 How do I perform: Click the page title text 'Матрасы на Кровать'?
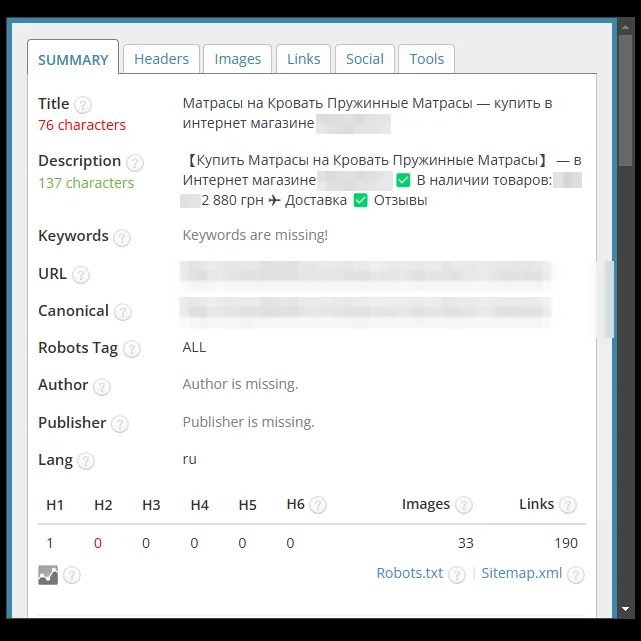[x=253, y=103]
